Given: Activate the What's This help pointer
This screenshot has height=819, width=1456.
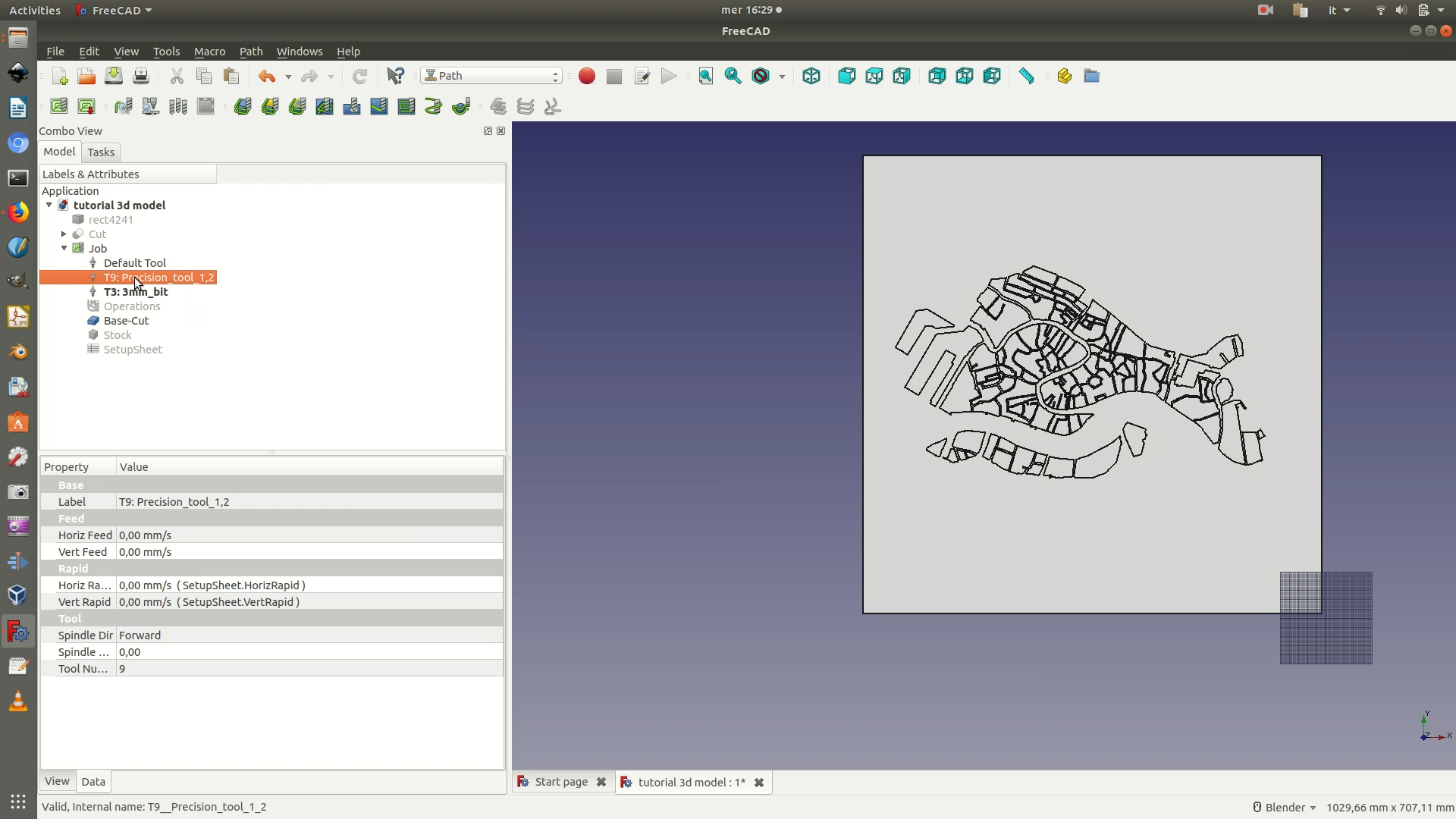Looking at the screenshot, I should [x=395, y=76].
